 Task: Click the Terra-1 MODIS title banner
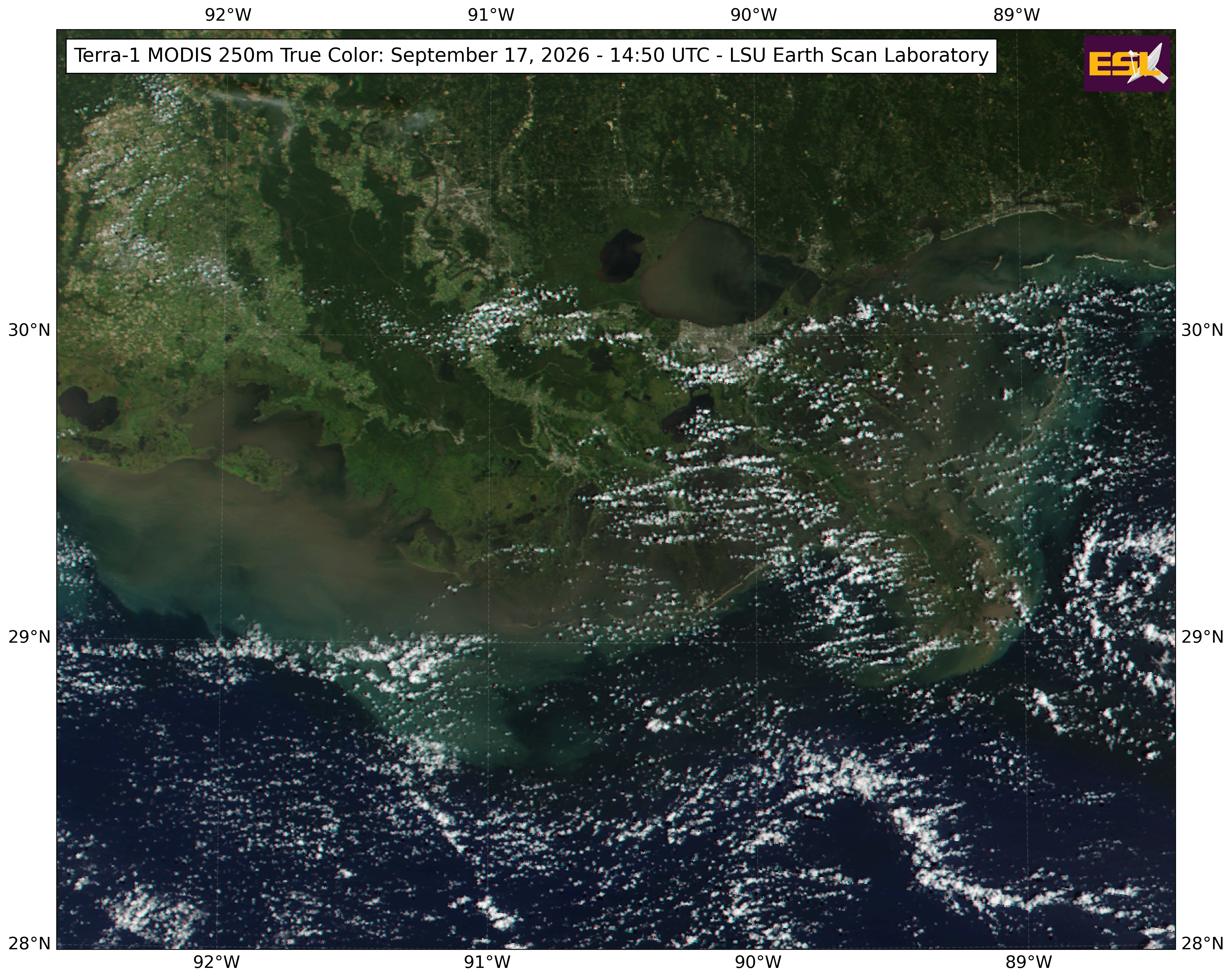pos(532,56)
